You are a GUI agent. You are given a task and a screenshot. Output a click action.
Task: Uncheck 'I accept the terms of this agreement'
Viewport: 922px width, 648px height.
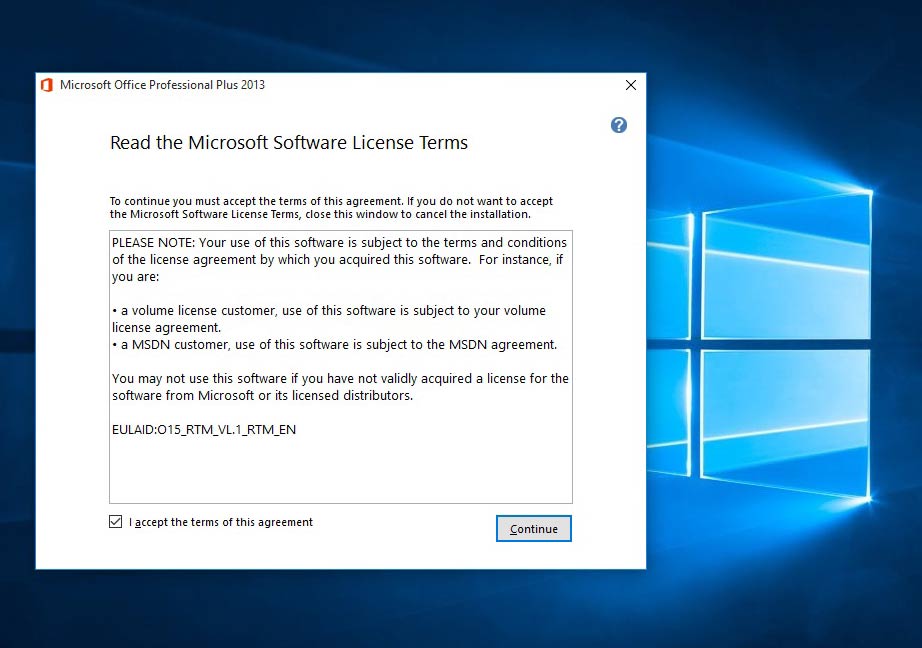(116, 522)
